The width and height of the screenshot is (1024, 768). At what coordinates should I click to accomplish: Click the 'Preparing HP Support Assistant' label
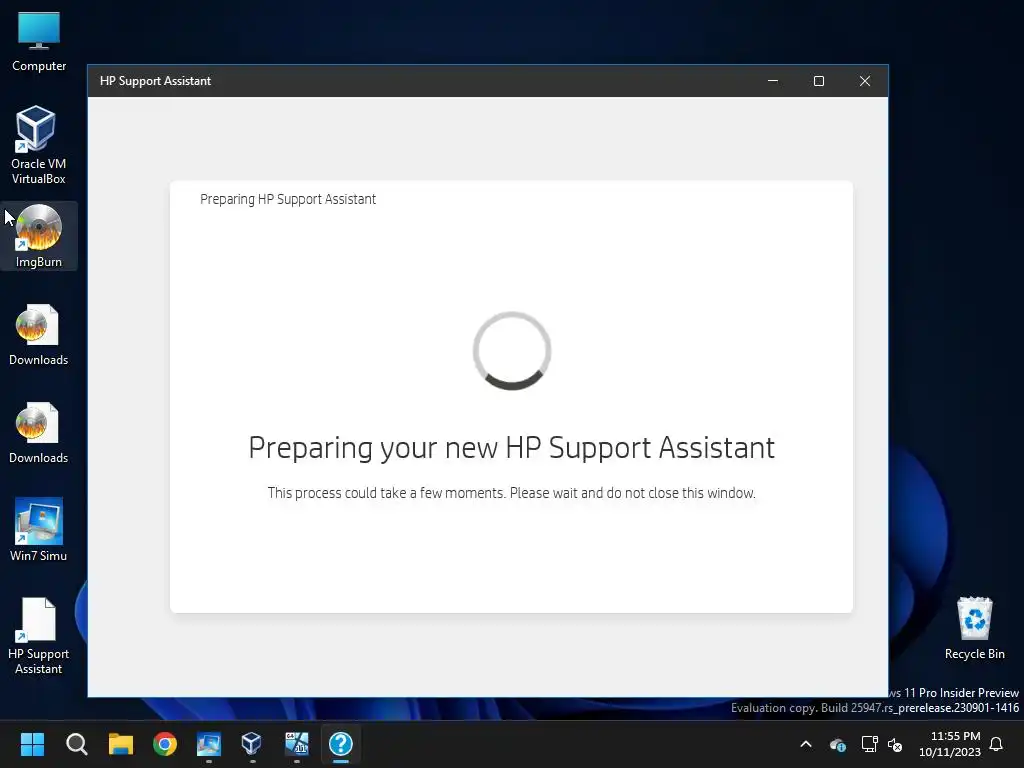tap(288, 199)
